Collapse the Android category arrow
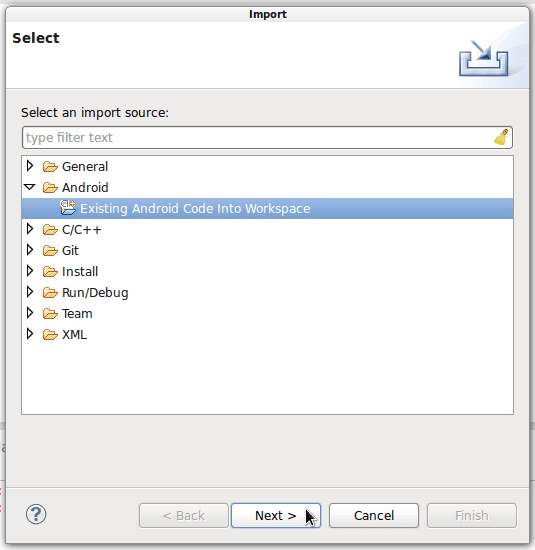535x550 pixels. [30, 187]
